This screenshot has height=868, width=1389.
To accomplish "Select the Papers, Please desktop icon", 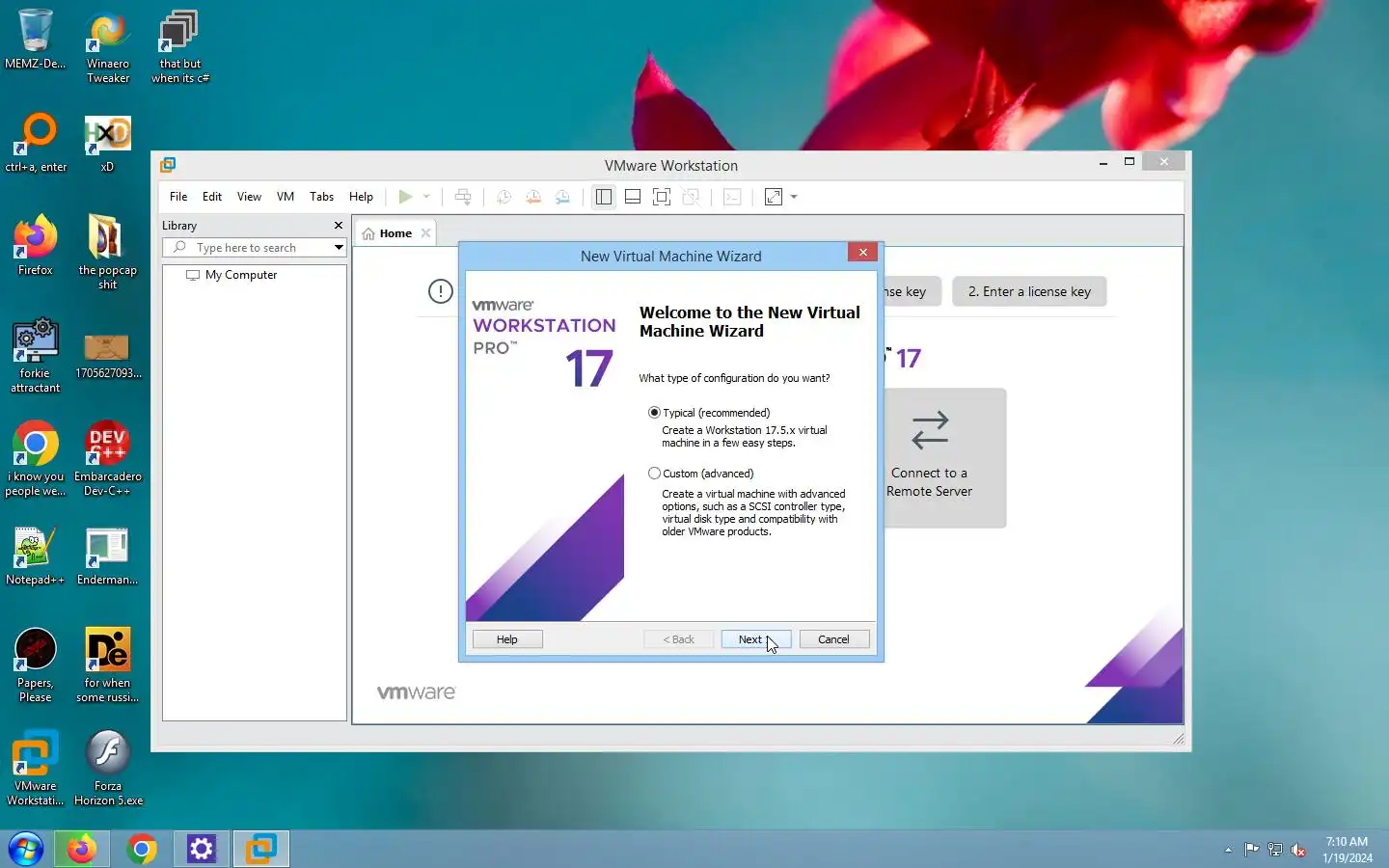I will click(36, 665).
